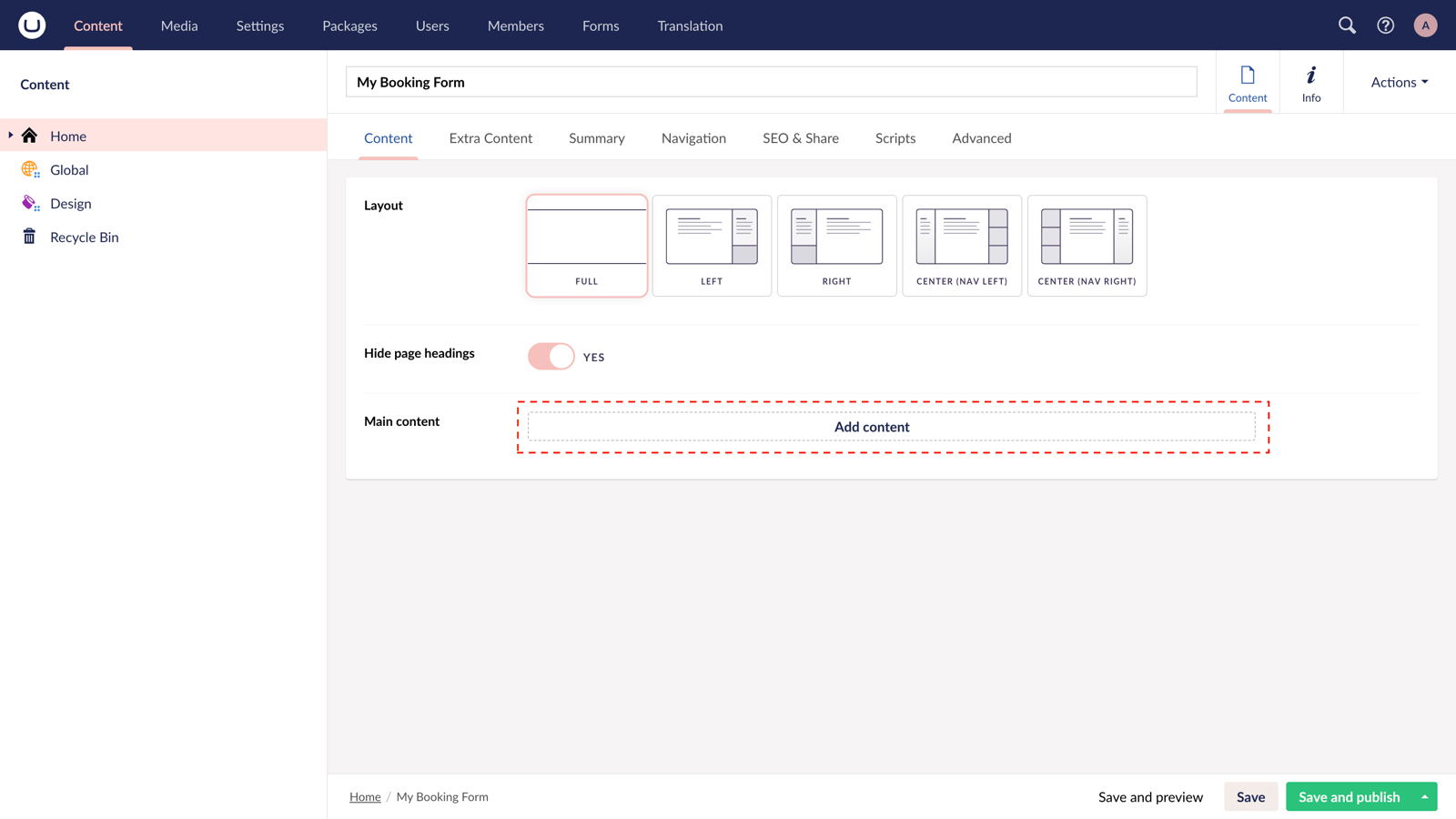This screenshot has height=819, width=1456.
Task: Click the Global globe icon in the sidebar
Action: click(x=30, y=169)
